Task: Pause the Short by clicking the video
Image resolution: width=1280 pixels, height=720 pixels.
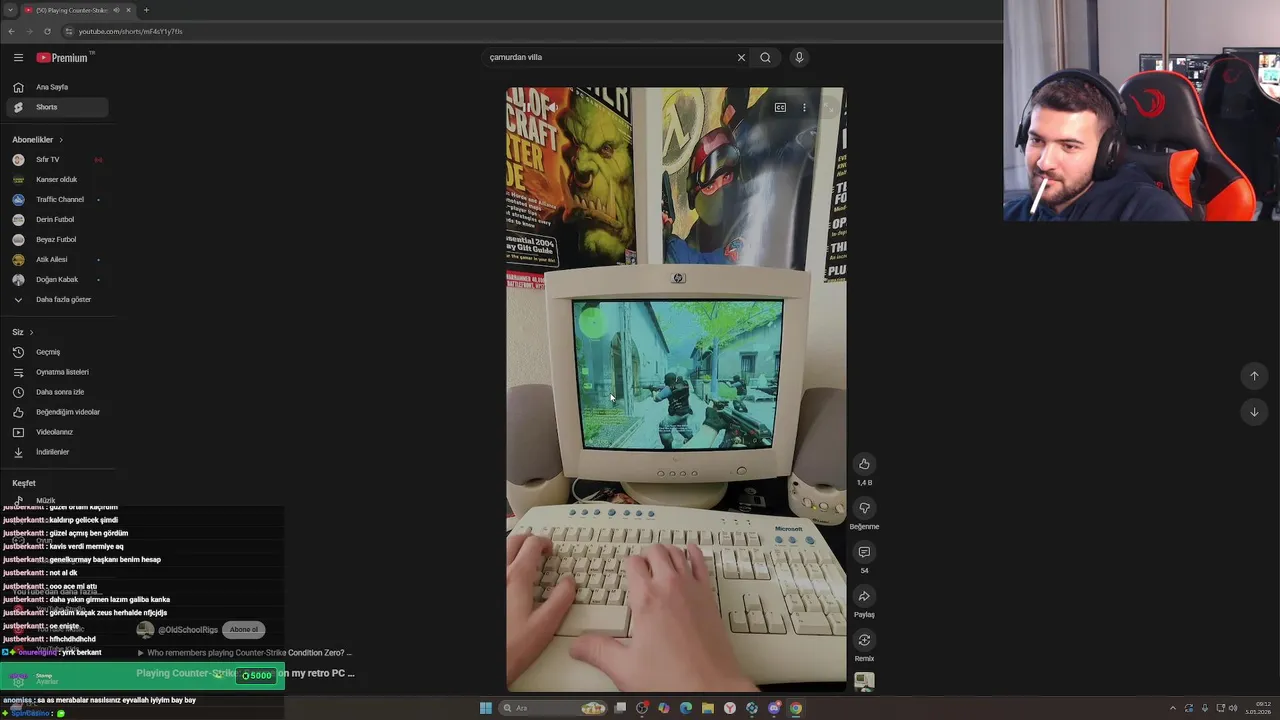Action: (x=676, y=389)
